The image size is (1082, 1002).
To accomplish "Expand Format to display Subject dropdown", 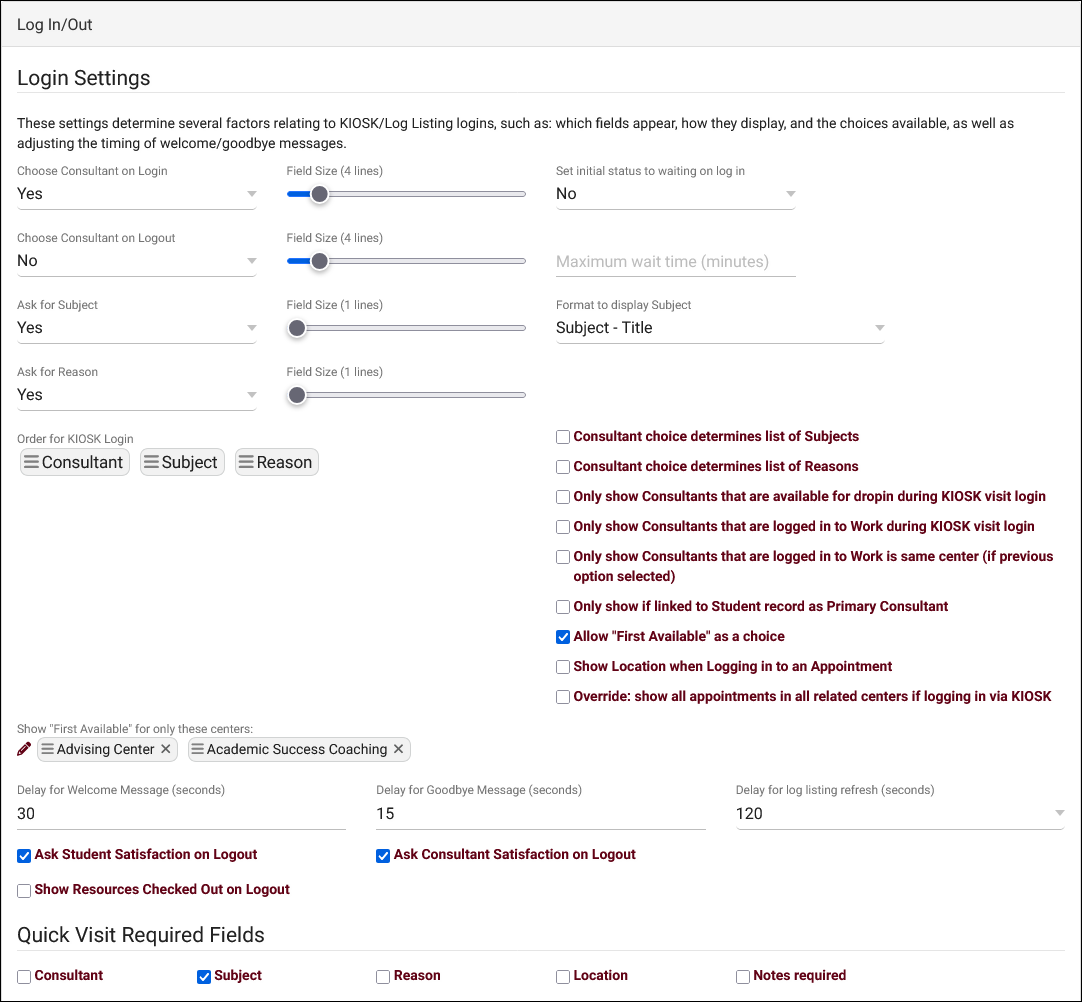I will coord(719,328).
